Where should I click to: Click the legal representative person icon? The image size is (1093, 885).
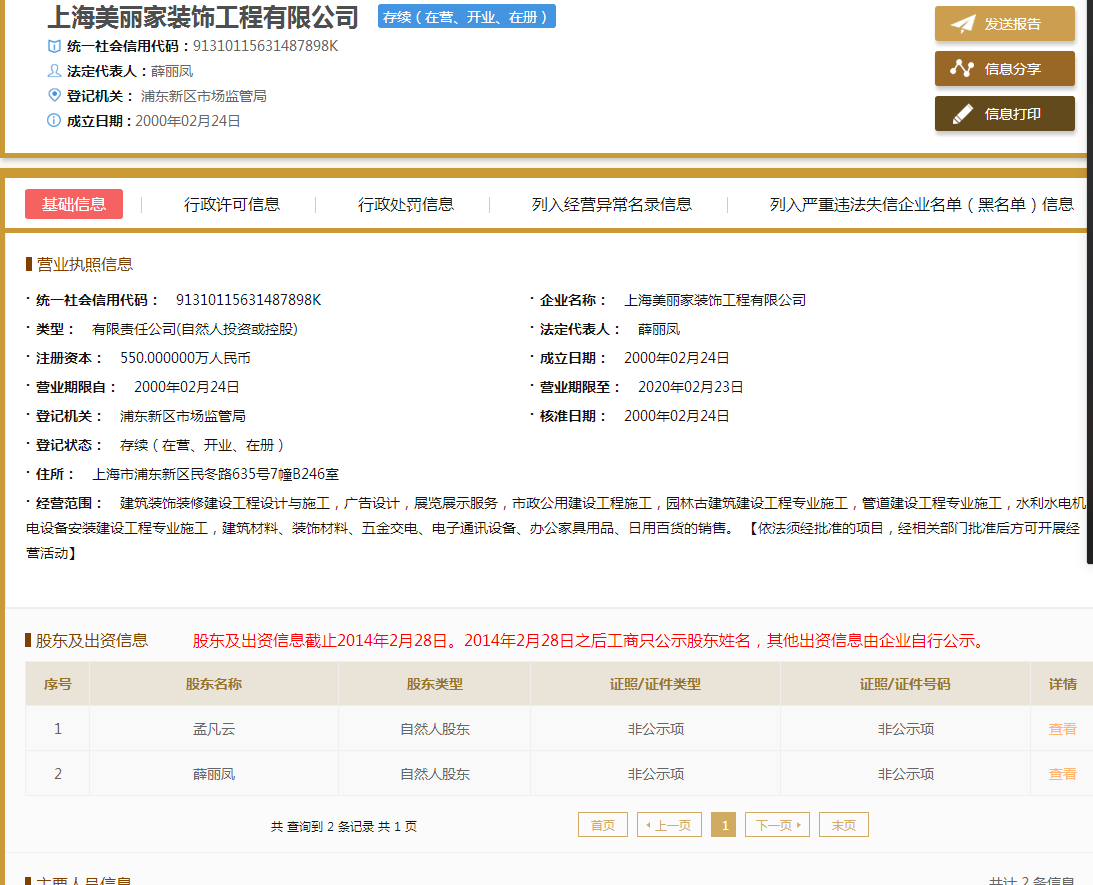[55, 71]
